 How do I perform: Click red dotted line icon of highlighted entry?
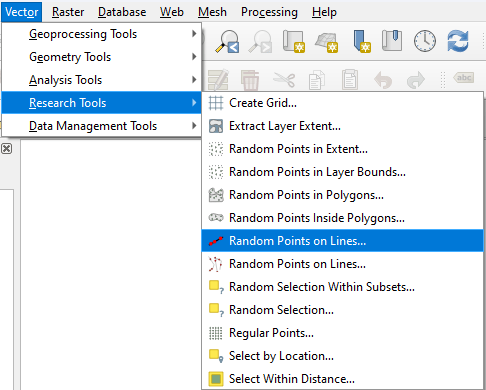click(x=216, y=241)
